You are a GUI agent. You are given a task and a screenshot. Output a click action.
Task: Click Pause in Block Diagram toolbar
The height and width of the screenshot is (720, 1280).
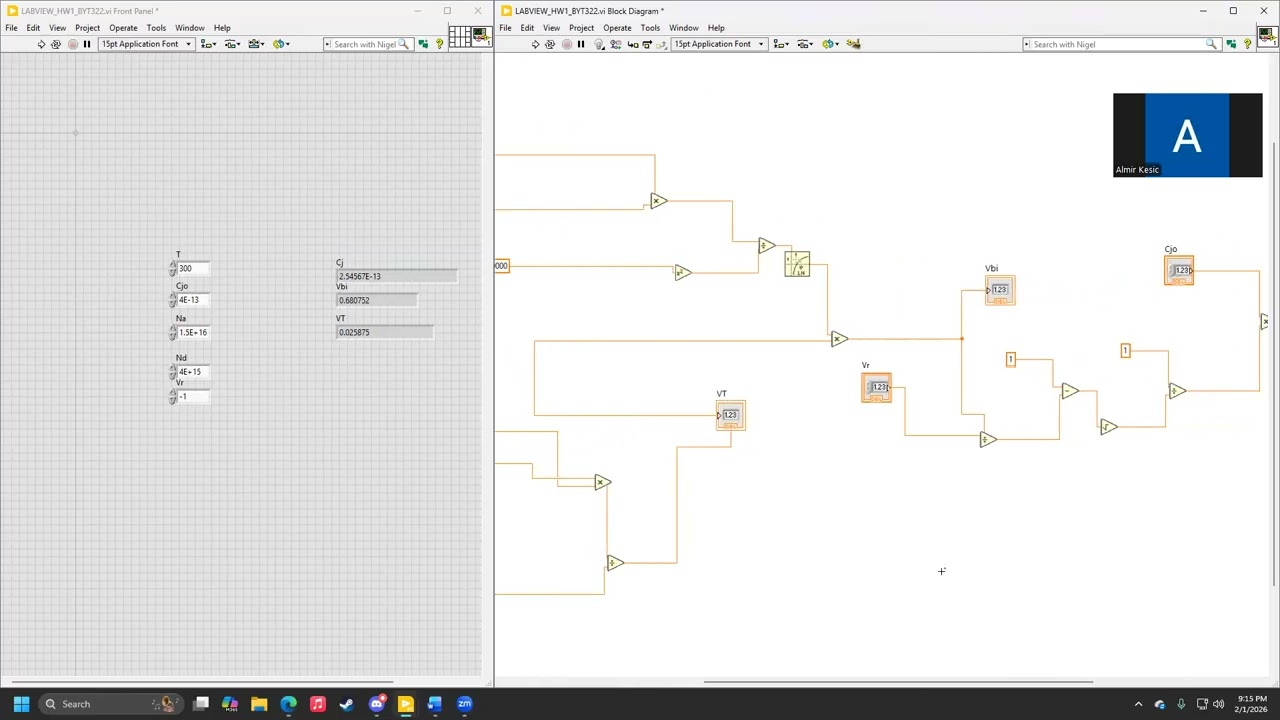click(x=581, y=44)
